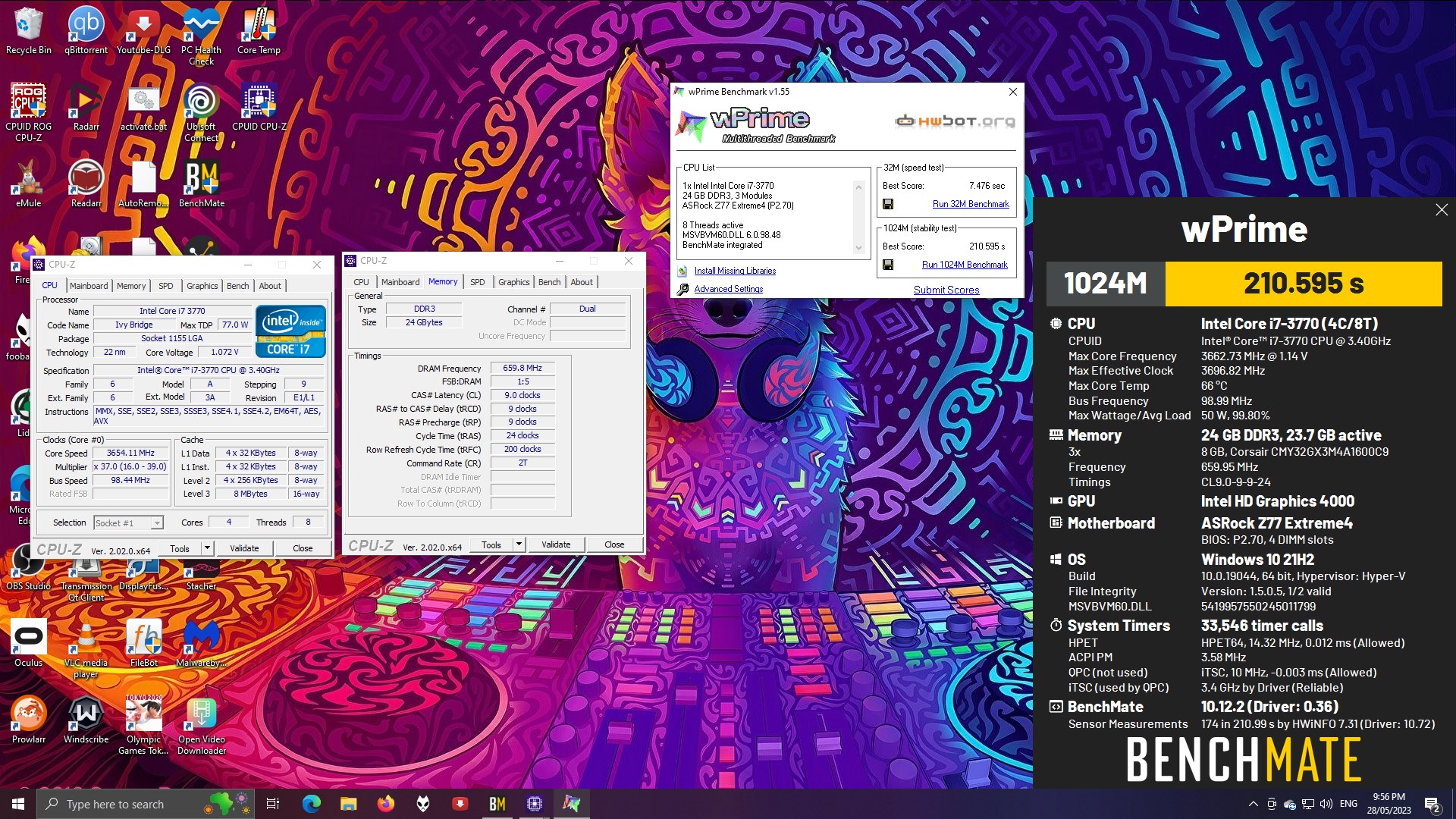1456x819 pixels.
Task: Launch FileBot desktop shortcut
Action: [x=143, y=642]
